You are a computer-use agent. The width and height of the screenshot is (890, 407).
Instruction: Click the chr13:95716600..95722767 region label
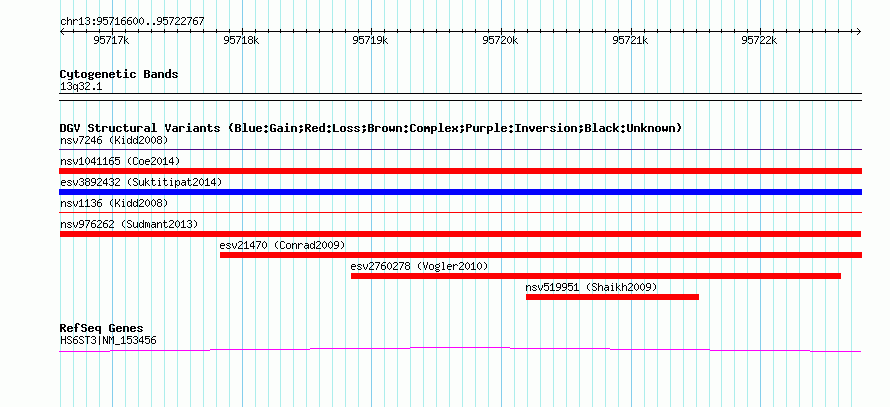coord(132,22)
